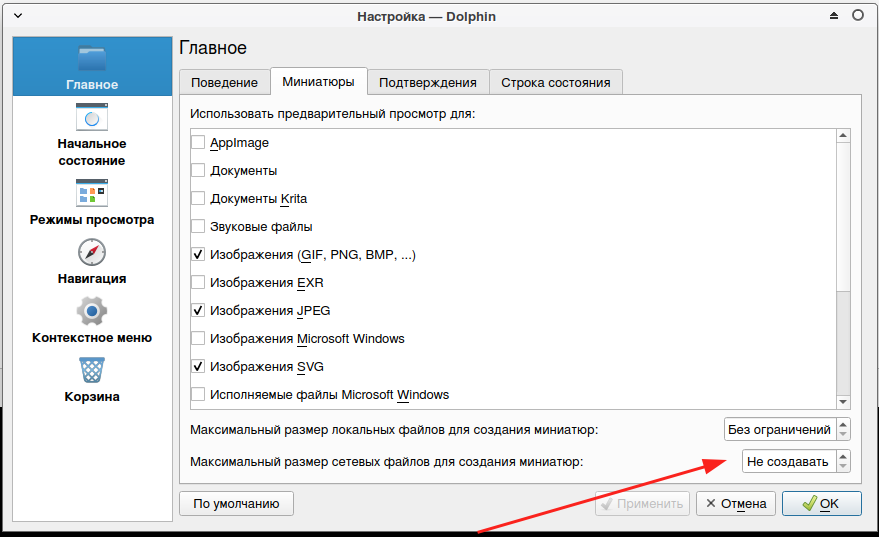Toggle the Изображения SVG checkbox
The image size is (879, 537).
click(x=198, y=367)
